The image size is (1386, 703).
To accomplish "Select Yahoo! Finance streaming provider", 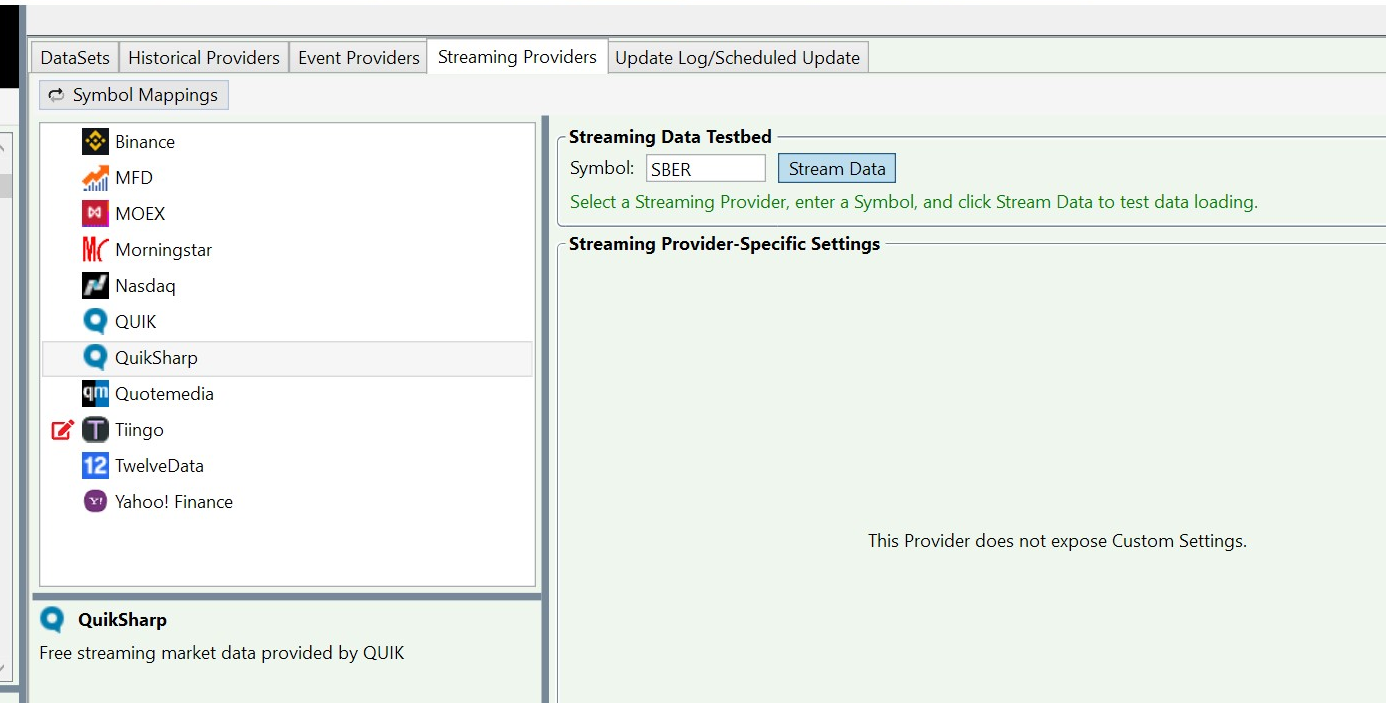I will (174, 502).
